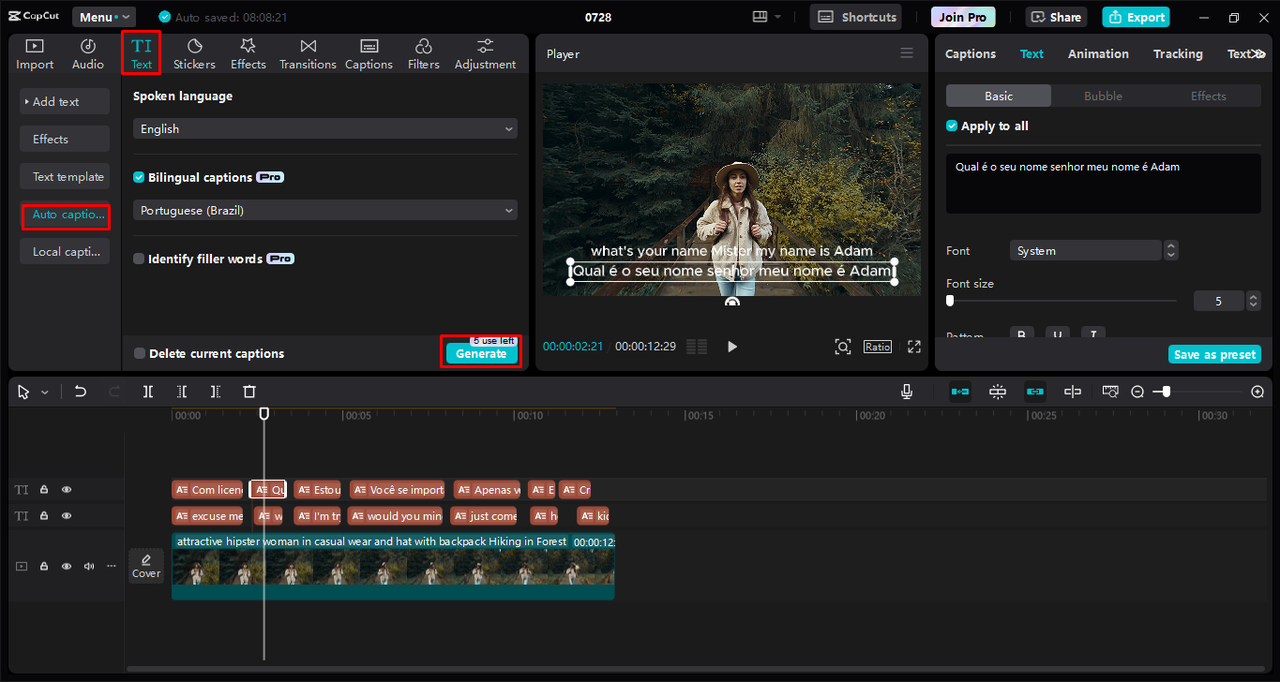Click the microphone record voiceover icon
Viewport: 1280px width, 682px height.
pyautogui.click(x=907, y=392)
